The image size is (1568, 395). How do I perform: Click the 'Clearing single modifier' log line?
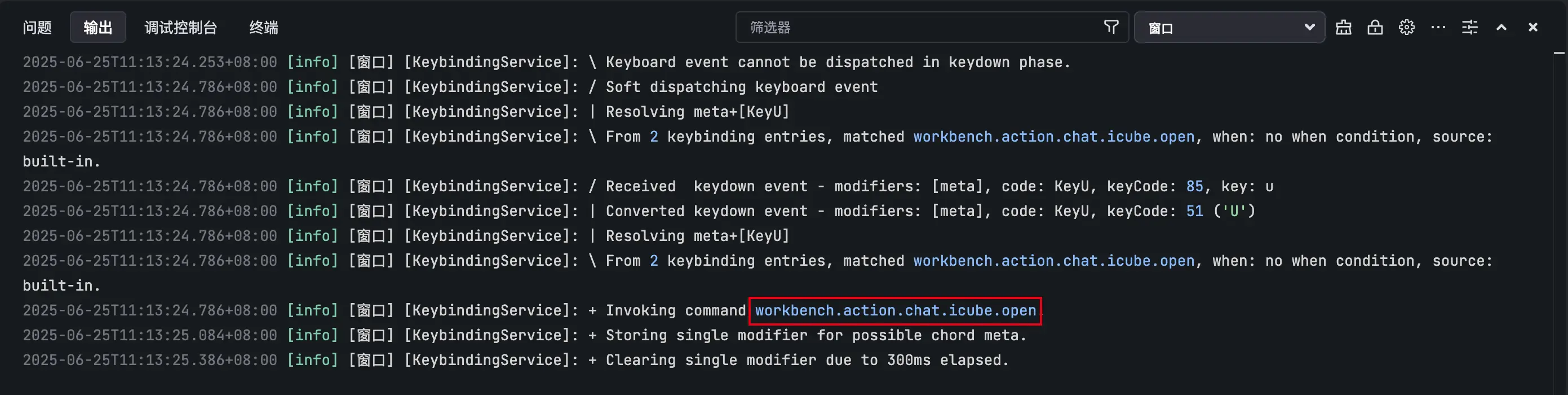click(807, 360)
